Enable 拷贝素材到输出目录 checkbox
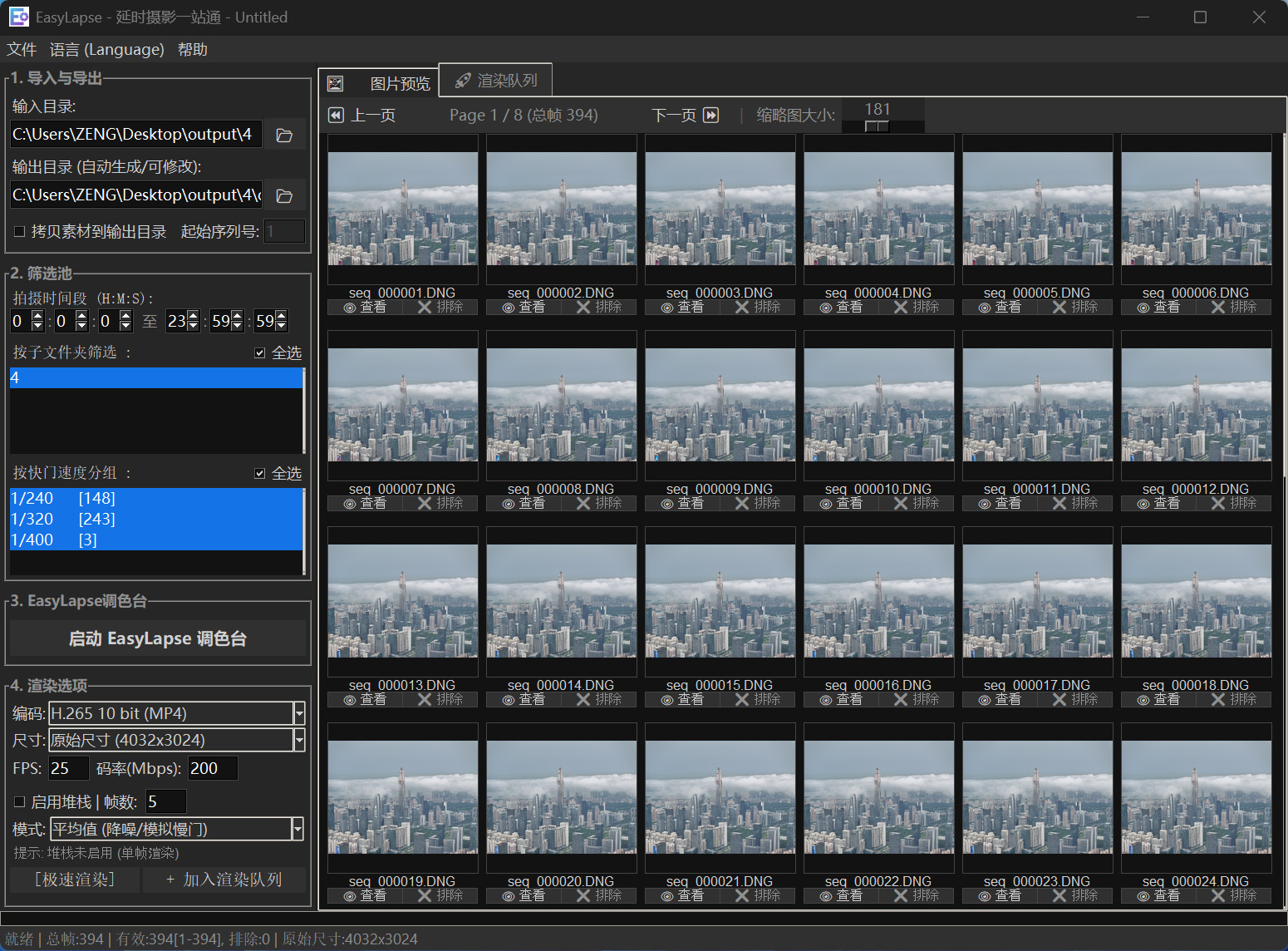This screenshot has height=951, width=1288. click(19, 230)
